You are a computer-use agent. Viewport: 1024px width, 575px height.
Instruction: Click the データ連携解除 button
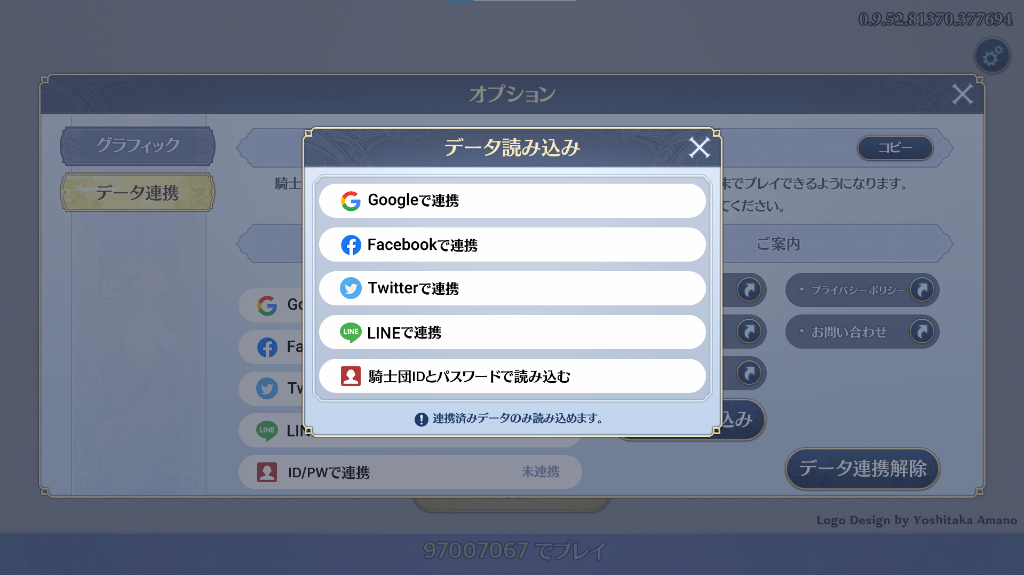tap(862, 468)
